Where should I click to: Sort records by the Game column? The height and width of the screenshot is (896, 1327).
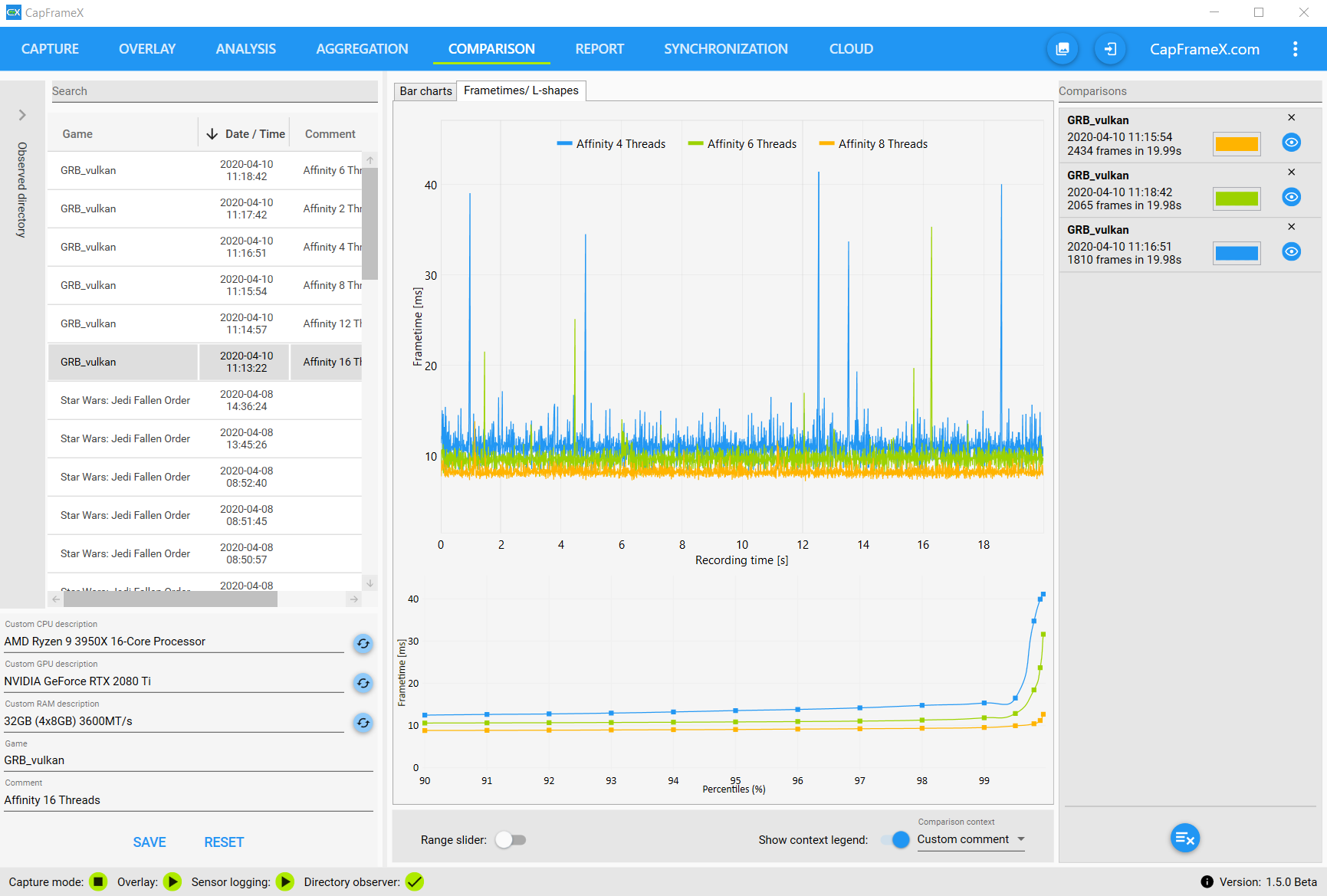pos(77,134)
